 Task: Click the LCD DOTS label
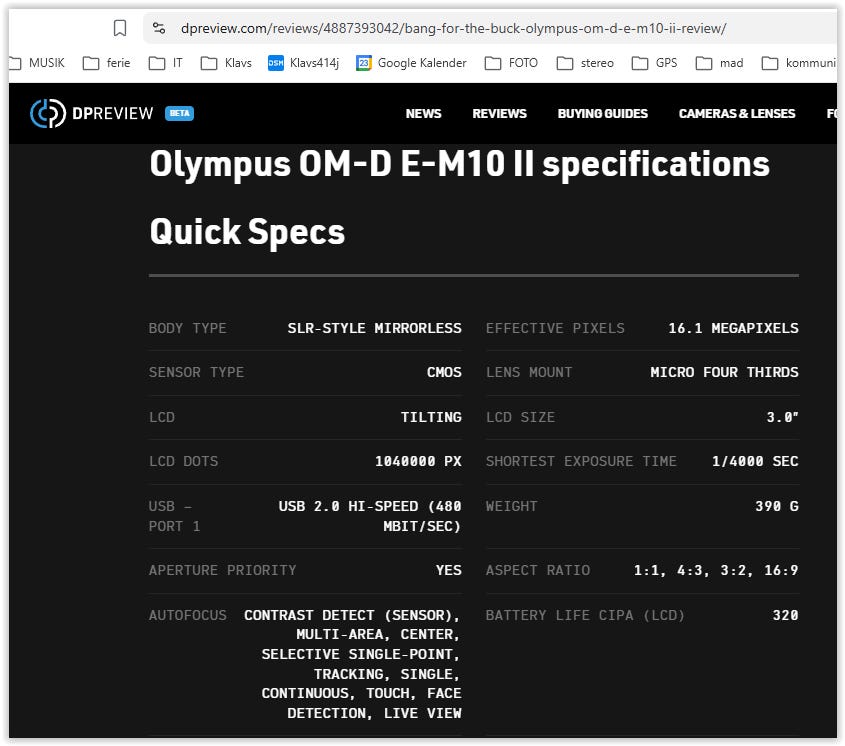183,461
